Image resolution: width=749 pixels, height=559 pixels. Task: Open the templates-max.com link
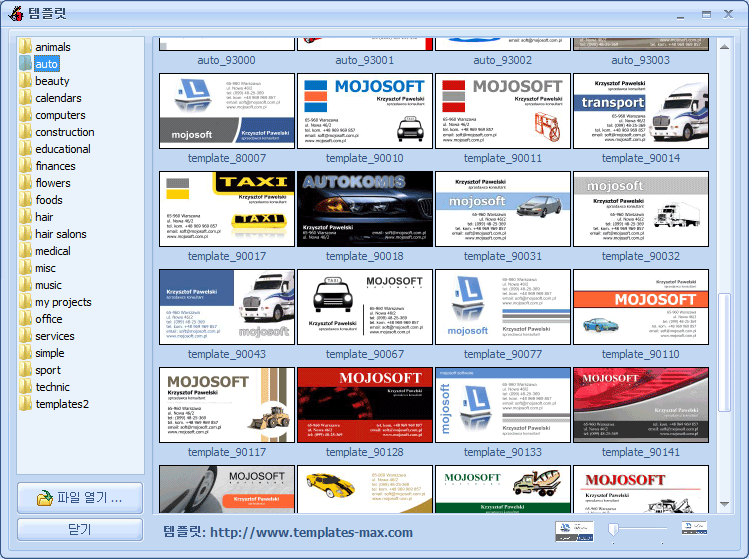tap(311, 532)
